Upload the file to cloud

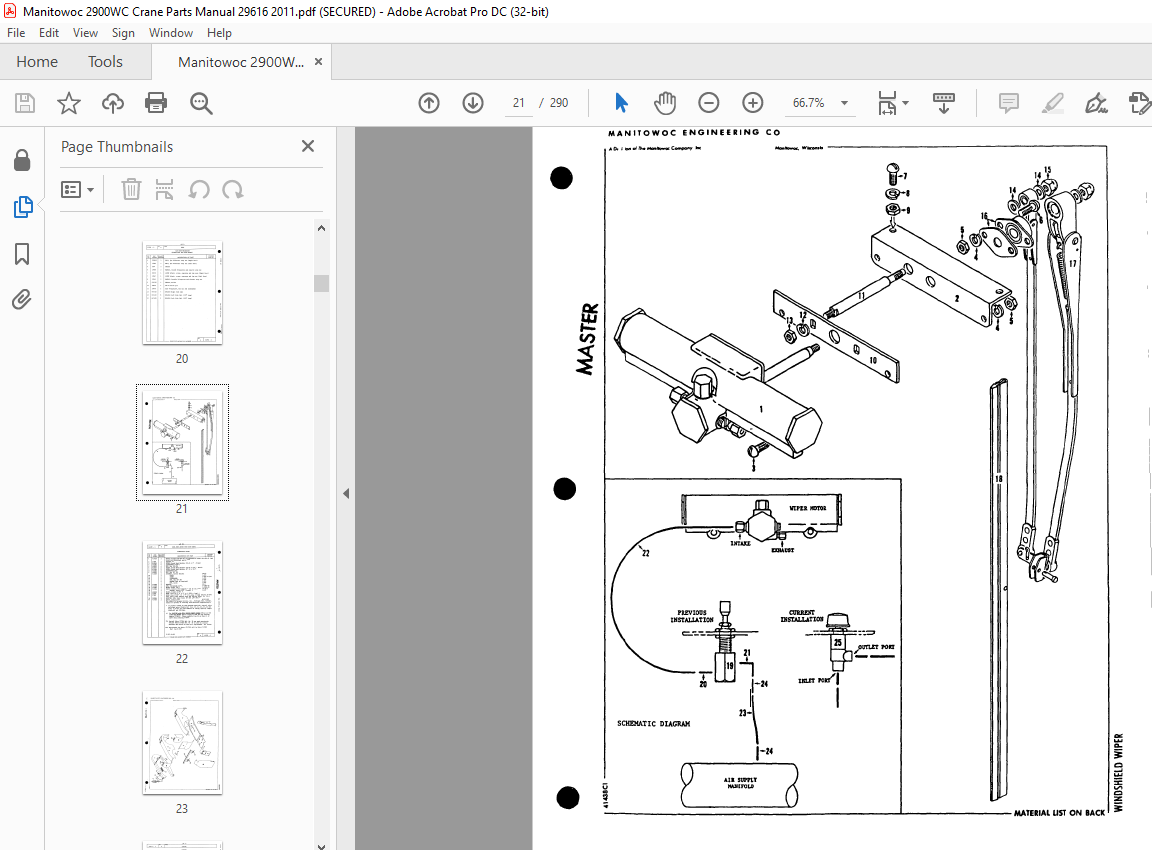[112, 103]
